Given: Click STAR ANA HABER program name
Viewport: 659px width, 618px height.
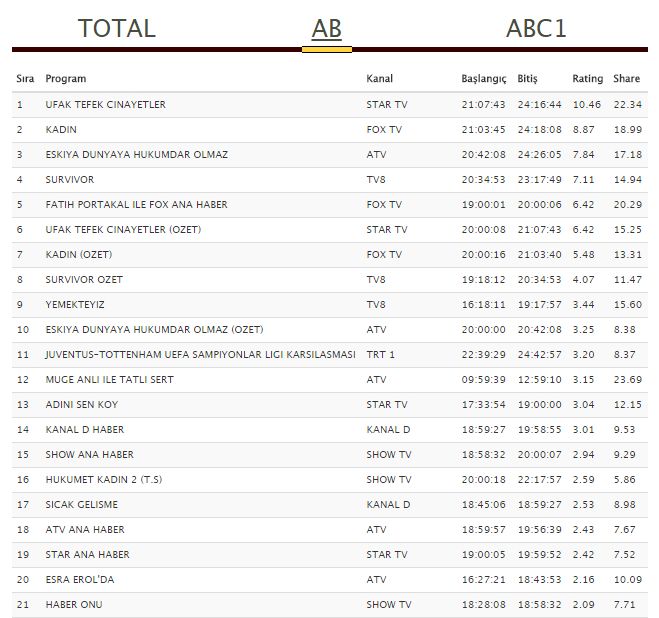Looking at the screenshot, I should [x=87, y=555].
